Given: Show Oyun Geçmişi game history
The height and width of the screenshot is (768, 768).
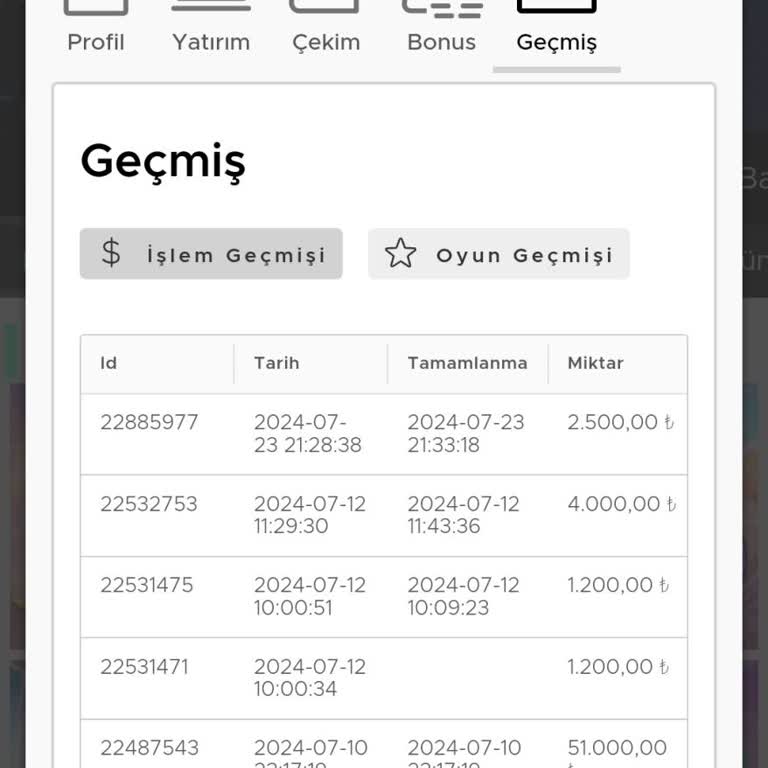Looking at the screenshot, I should coord(499,254).
